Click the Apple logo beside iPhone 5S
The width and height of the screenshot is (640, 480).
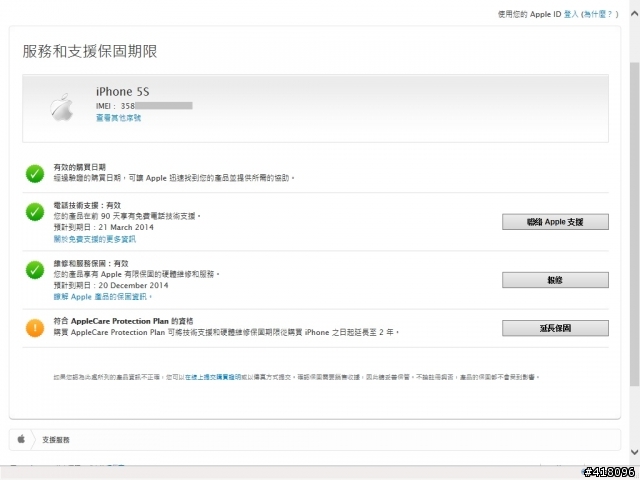(x=62, y=108)
